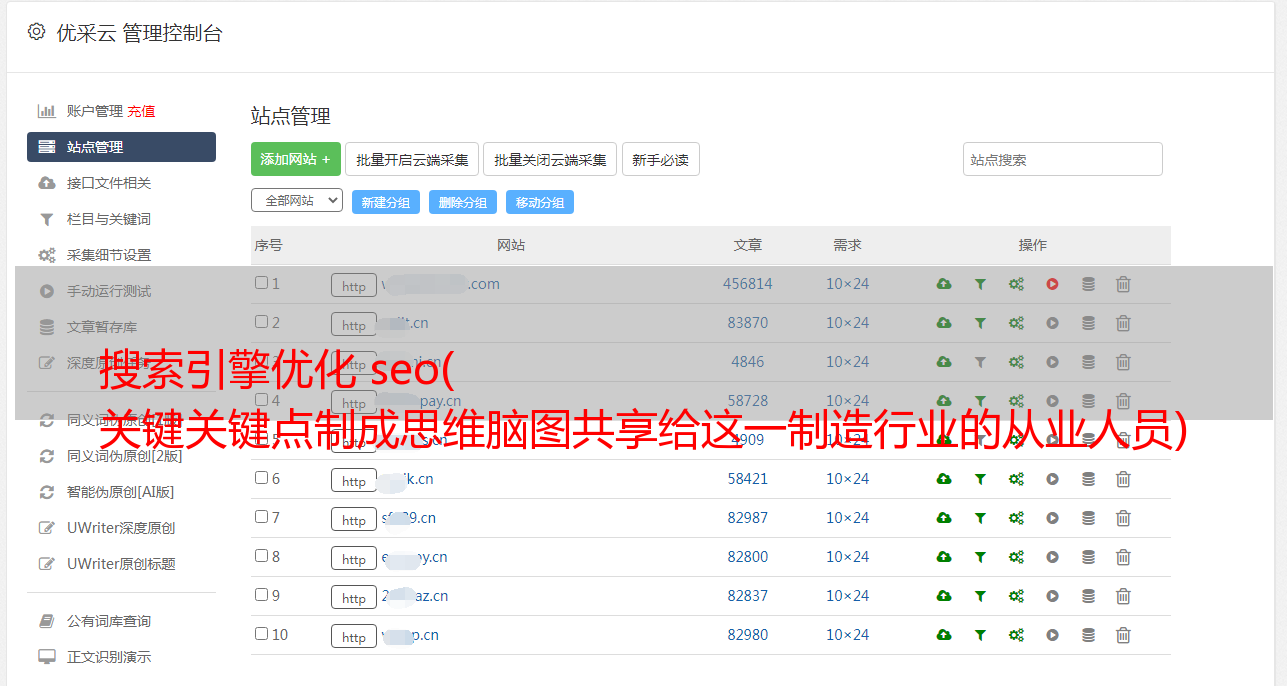This screenshot has width=1287, height=686.
Task: Click the trash icon in row 7
Action: (1123, 518)
